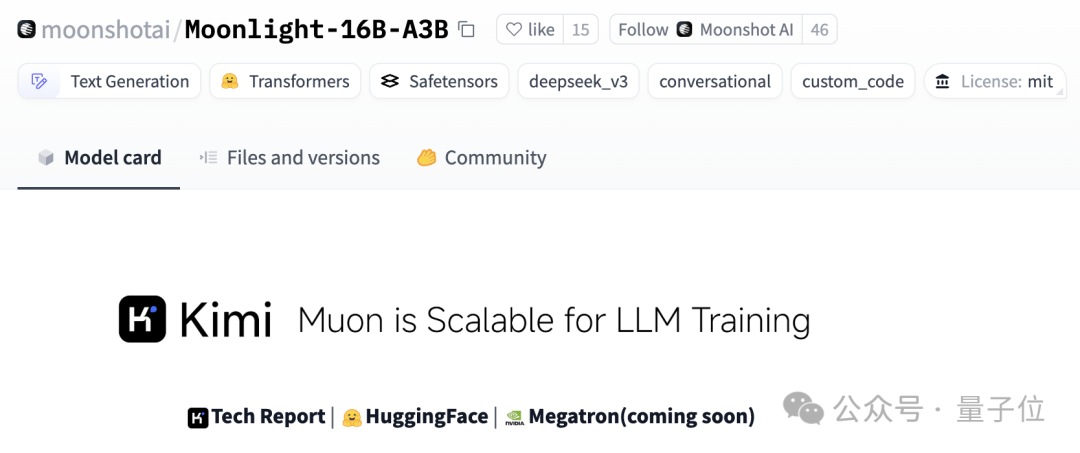Select the custom_code tag
Screen dimensions: 1080x453
tap(853, 81)
